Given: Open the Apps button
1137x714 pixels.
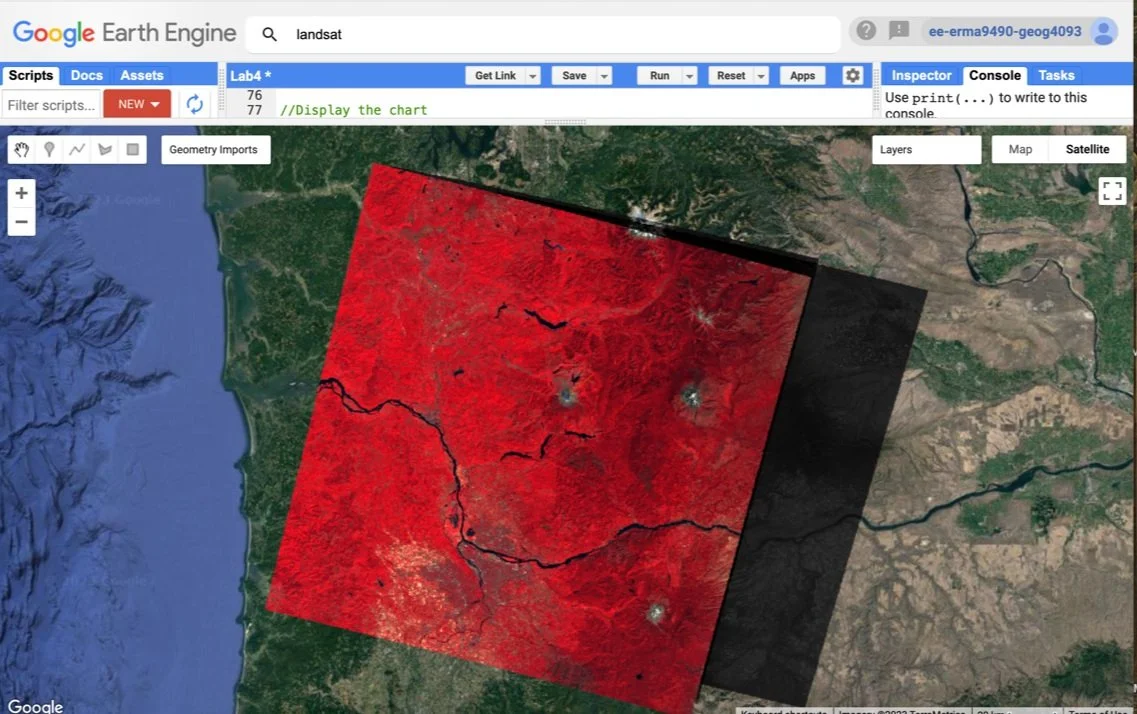Looking at the screenshot, I should tap(802, 75).
